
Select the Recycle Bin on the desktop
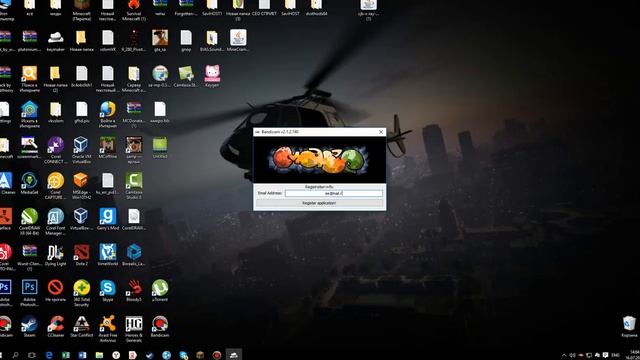pyautogui.click(x=629, y=327)
